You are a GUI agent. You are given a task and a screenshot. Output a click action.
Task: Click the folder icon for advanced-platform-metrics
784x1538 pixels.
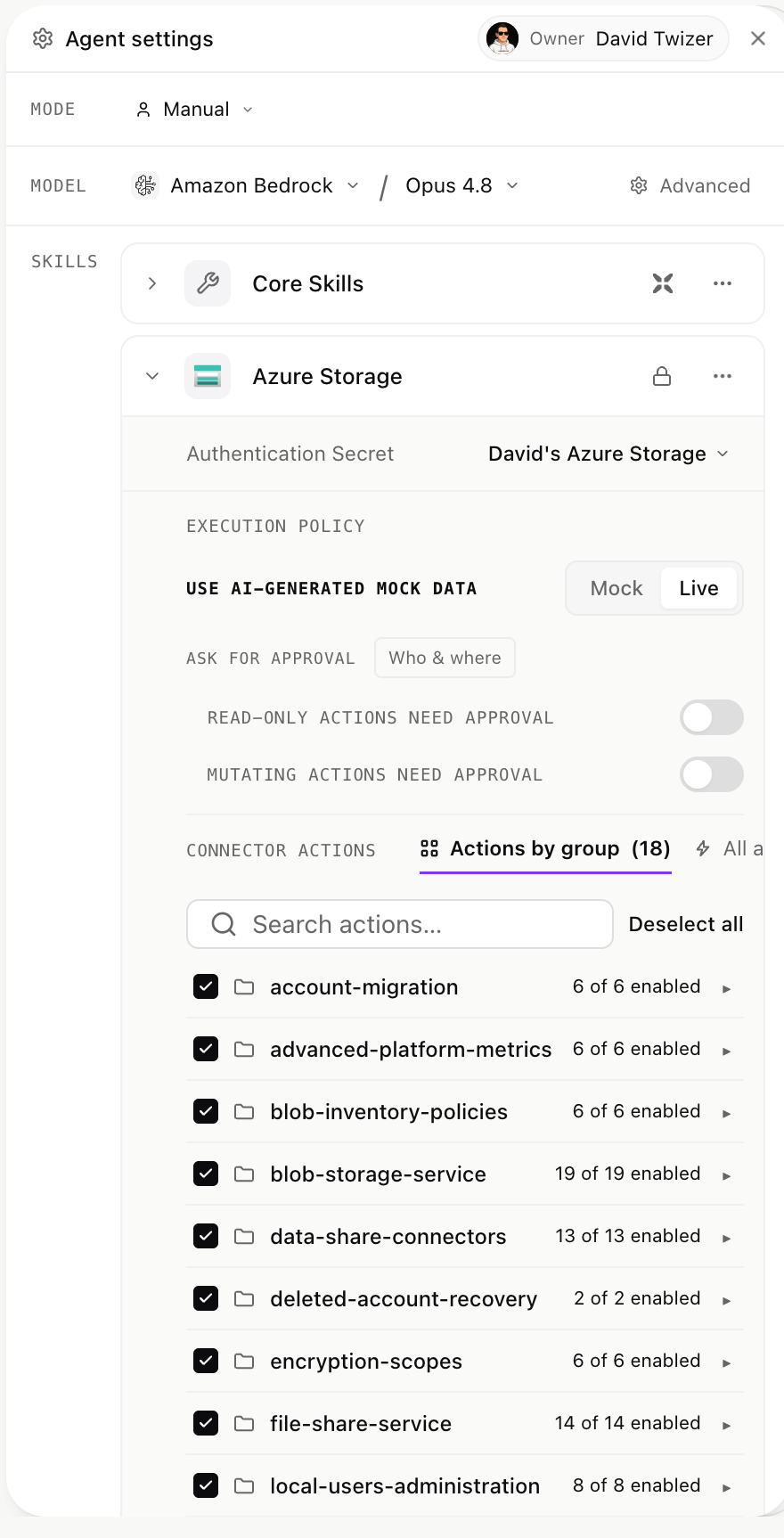(x=244, y=1049)
